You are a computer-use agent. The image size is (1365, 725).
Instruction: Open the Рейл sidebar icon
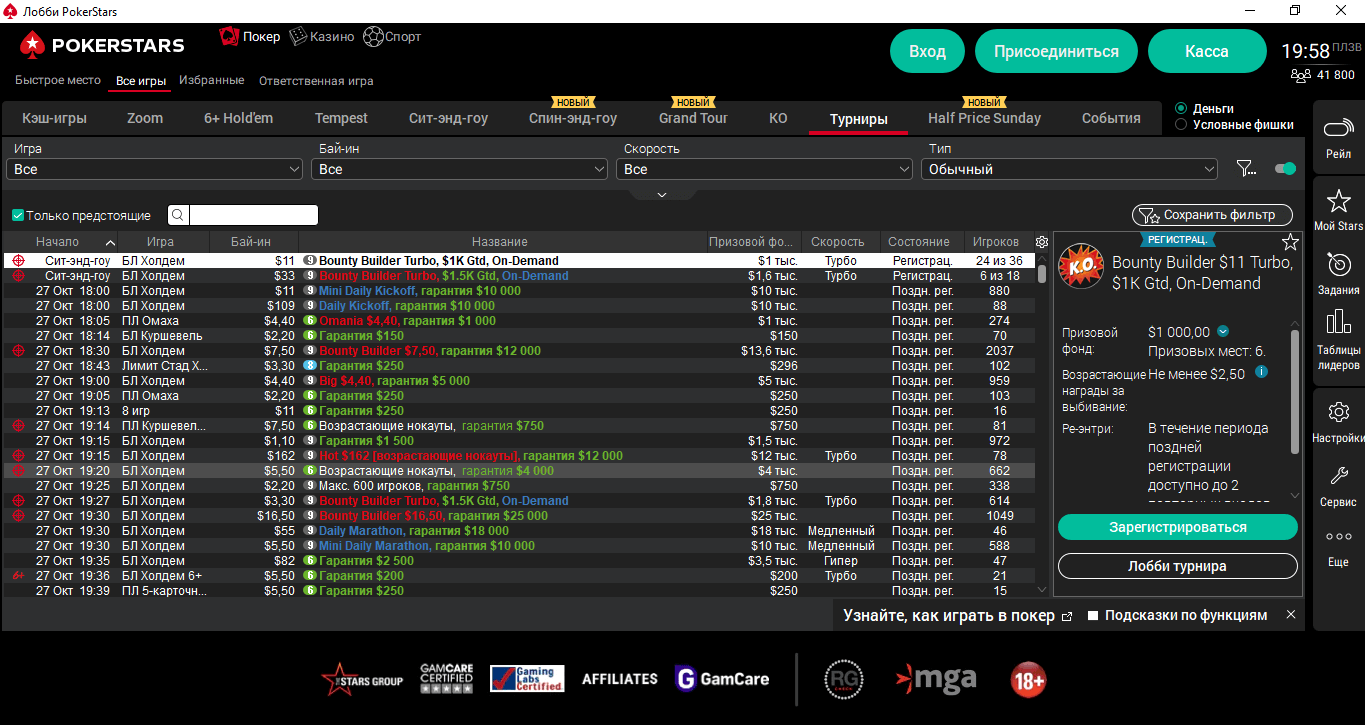click(x=1338, y=130)
